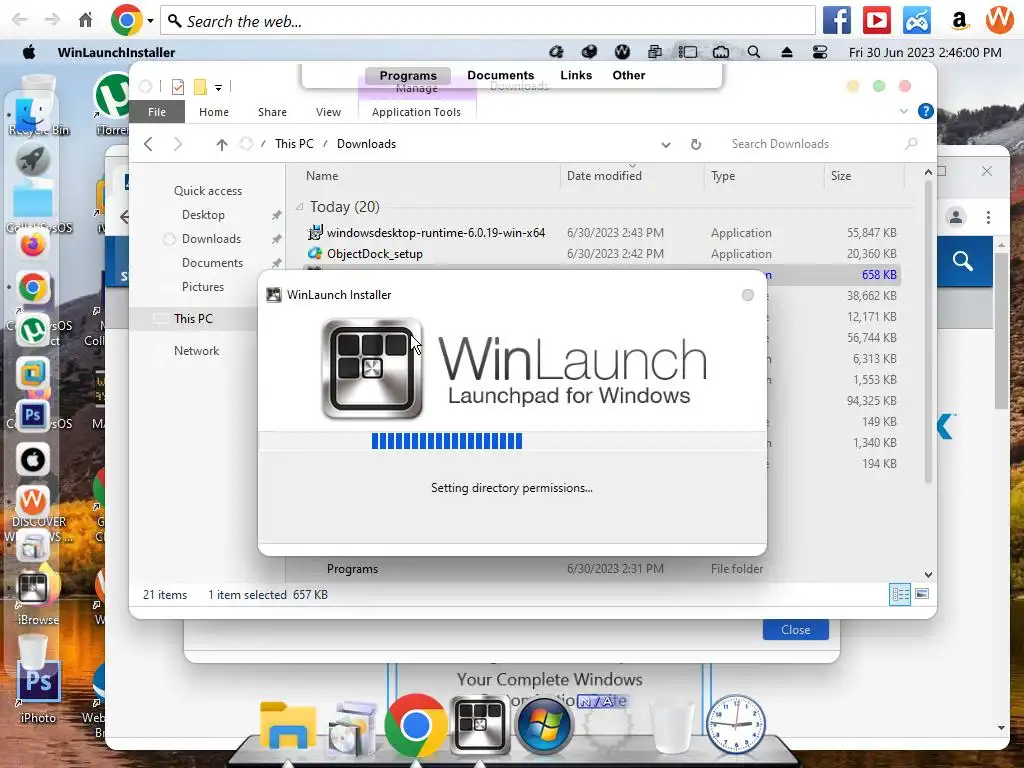Screen dimensions: 1024x768
Task: Click the magnifier search icon in menu bar
Action: point(754,52)
